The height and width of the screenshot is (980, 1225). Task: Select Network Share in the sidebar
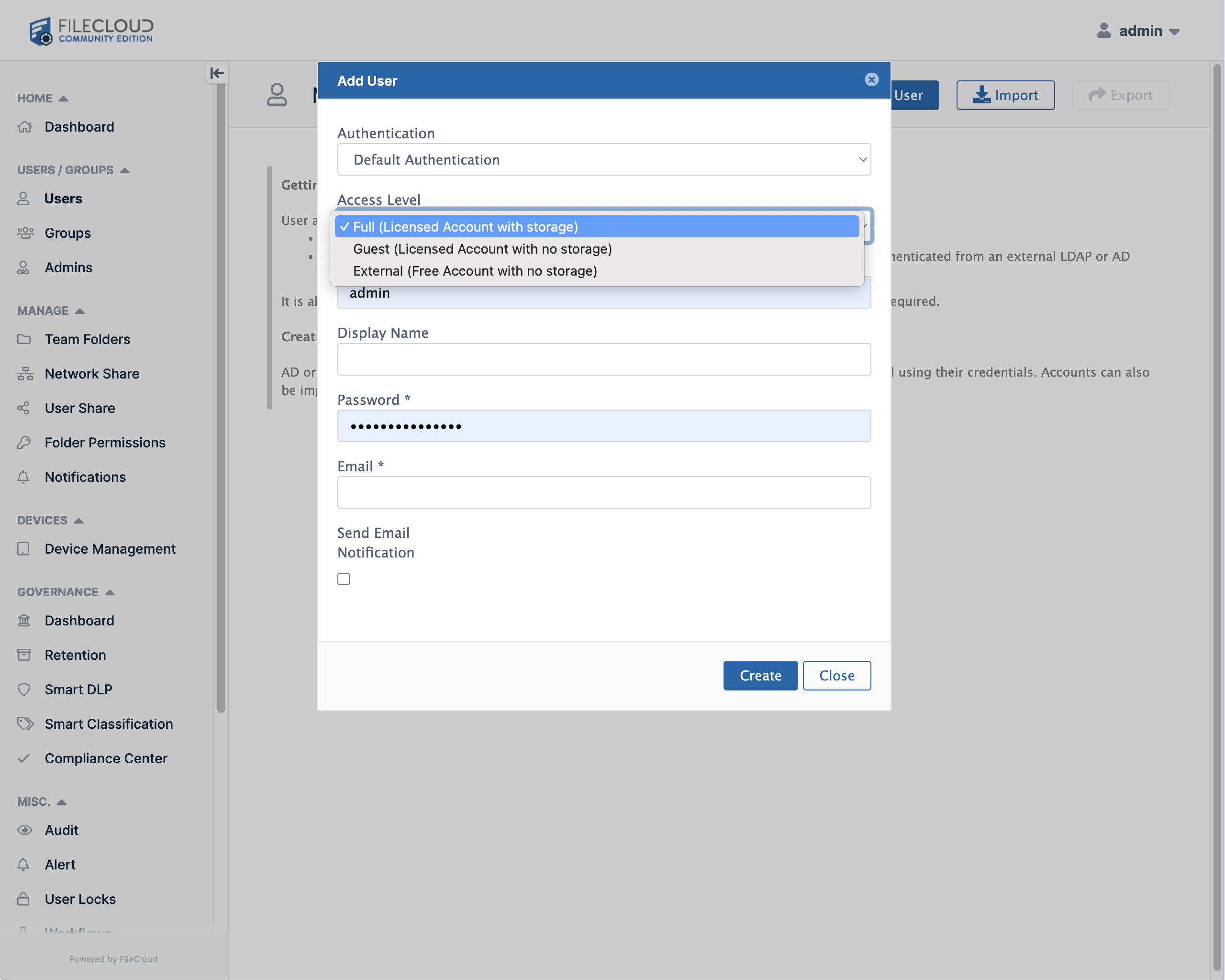pyautogui.click(x=91, y=373)
